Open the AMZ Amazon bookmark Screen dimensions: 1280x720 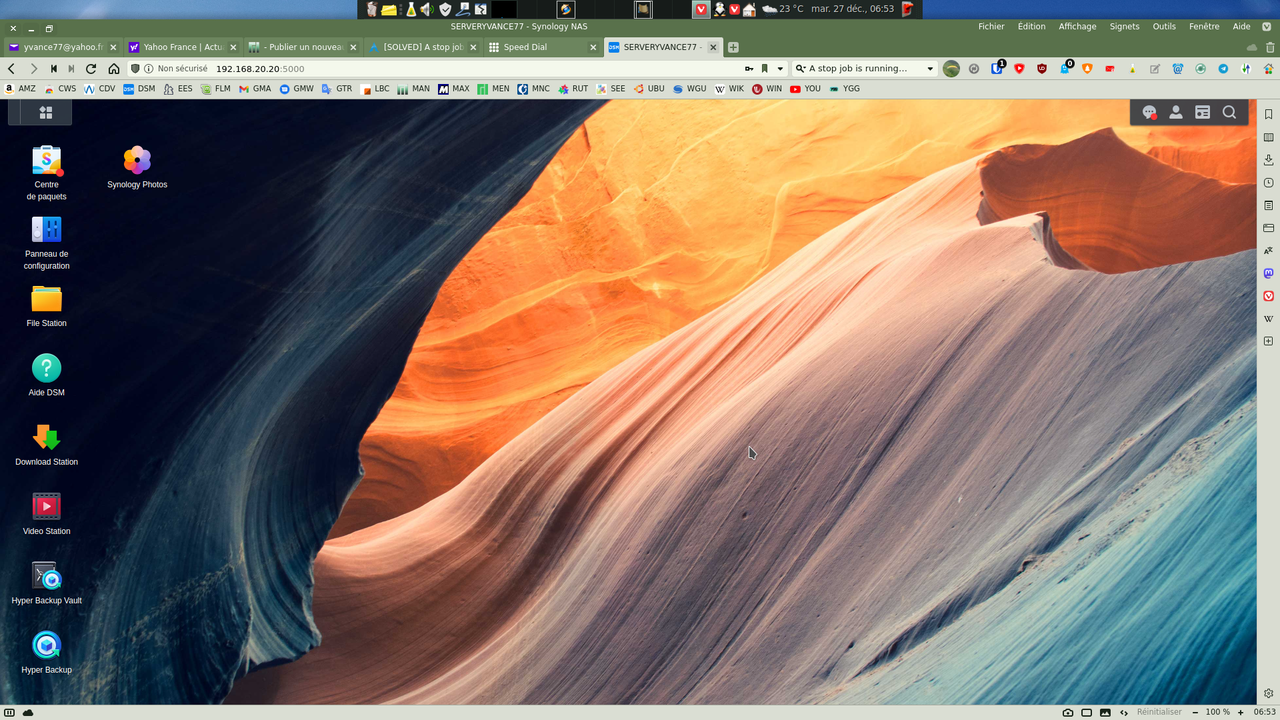pyautogui.click(x=20, y=89)
